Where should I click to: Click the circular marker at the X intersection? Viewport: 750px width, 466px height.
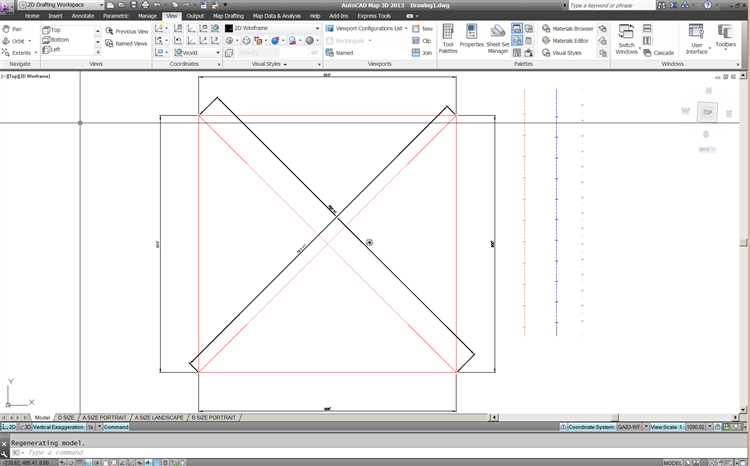point(369,243)
